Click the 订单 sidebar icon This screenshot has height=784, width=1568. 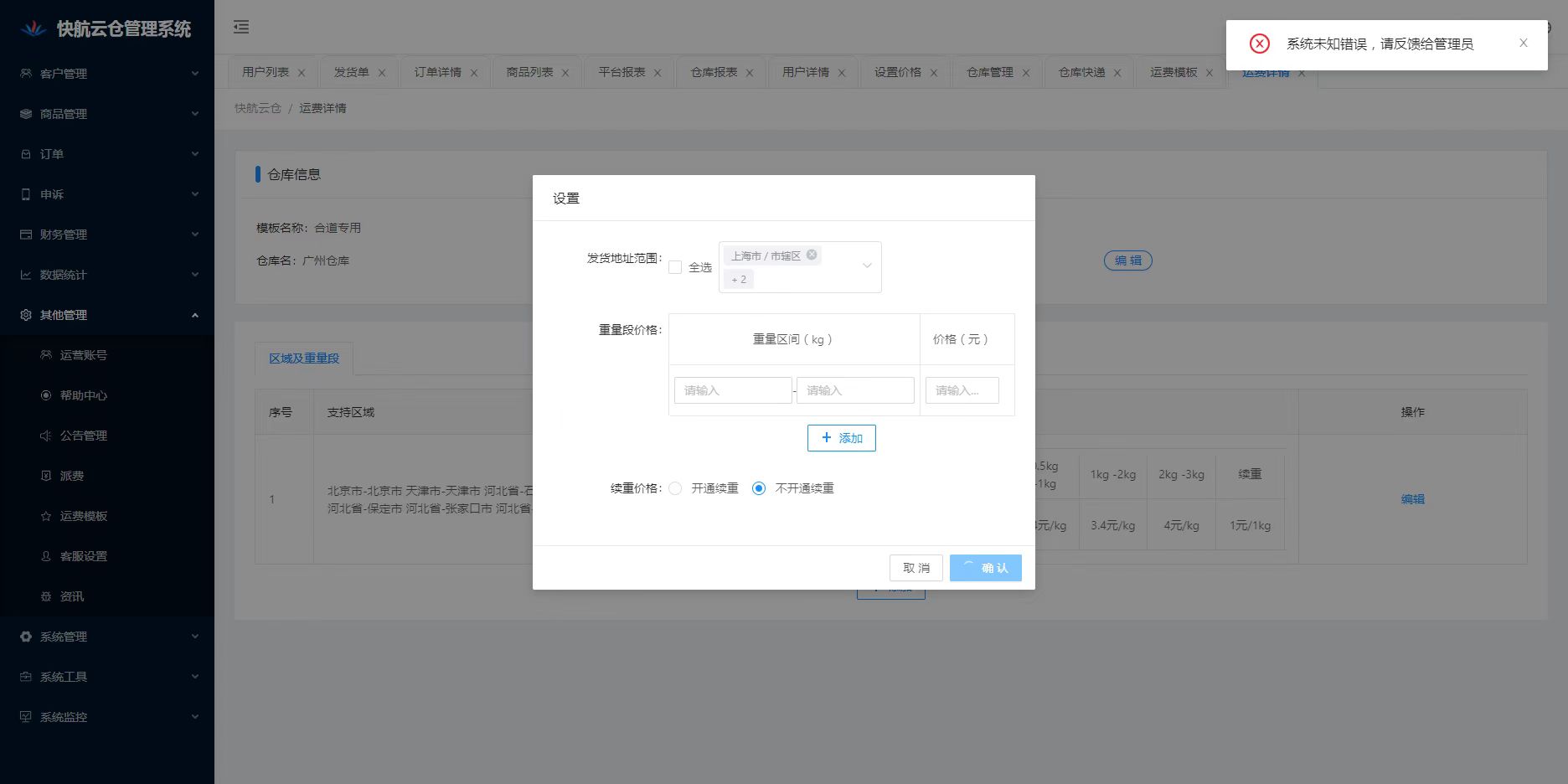point(26,154)
